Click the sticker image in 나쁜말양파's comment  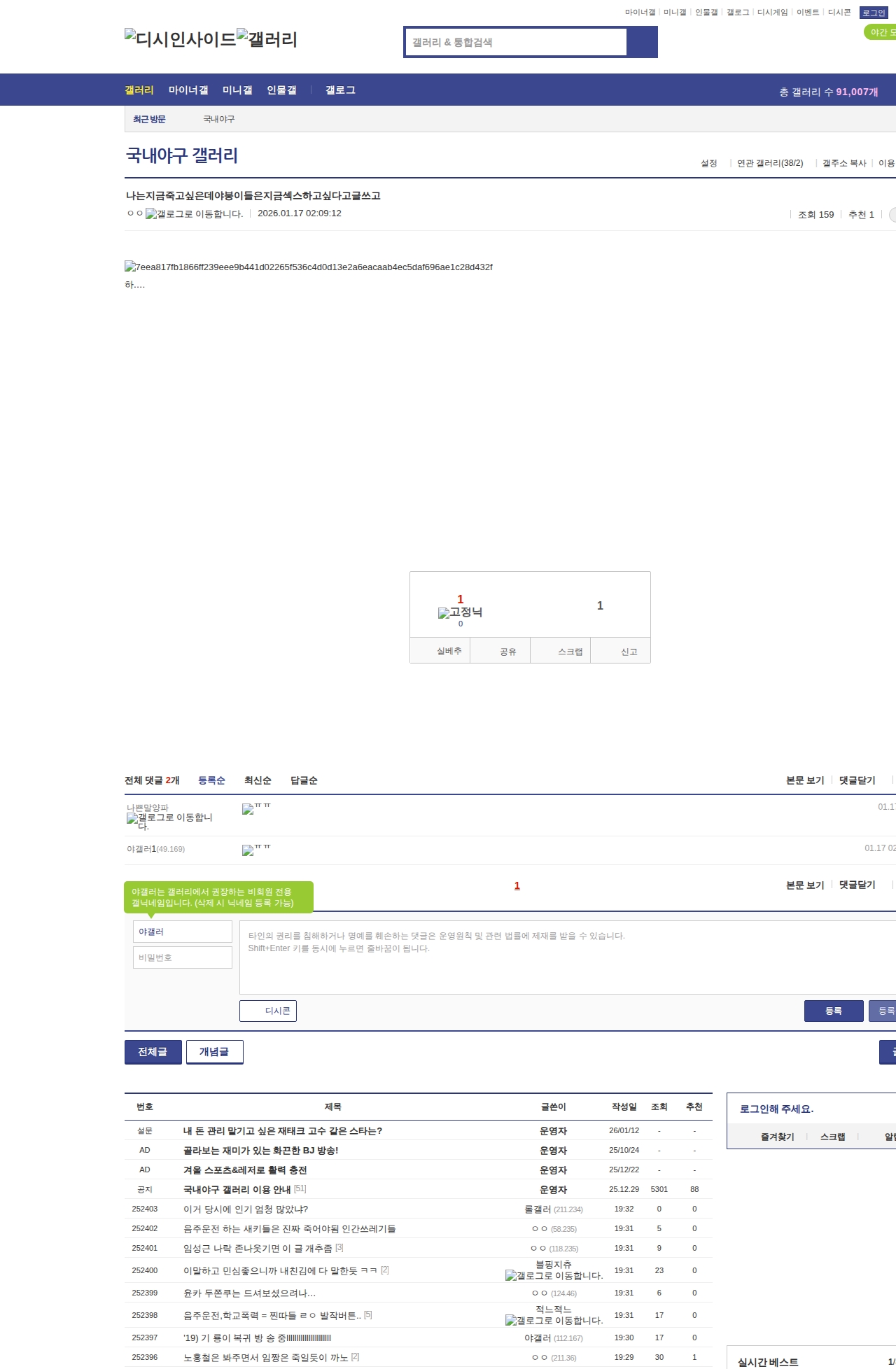point(256,809)
